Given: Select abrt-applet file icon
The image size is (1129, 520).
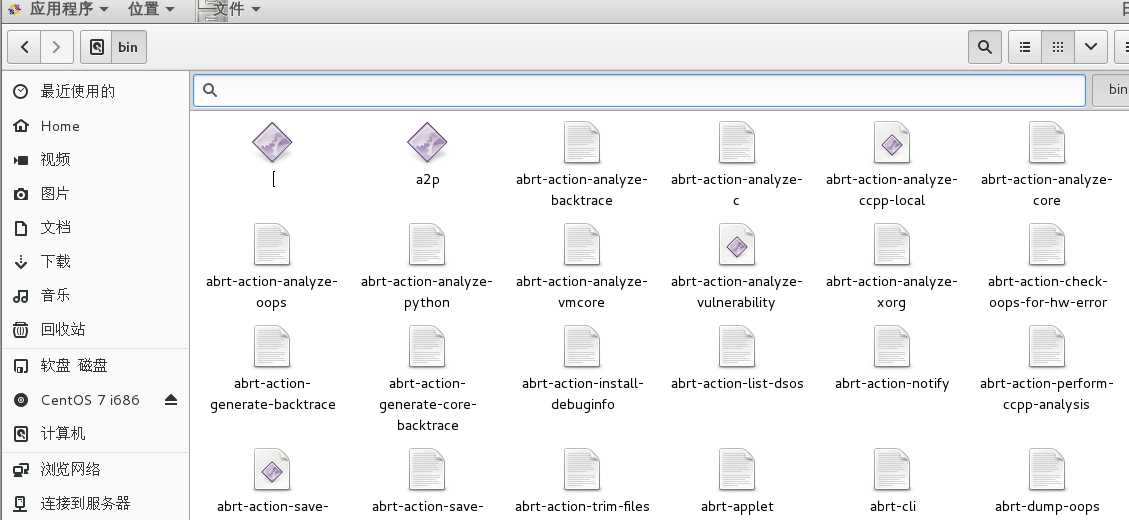Looking at the screenshot, I should point(737,470).
